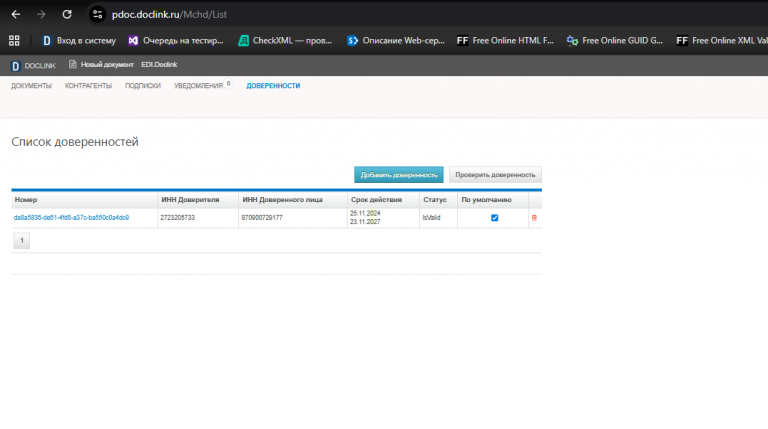This screenshot has width=768, height=429.
Task: Click the browser forward arrow
Action: click(41, 15)
